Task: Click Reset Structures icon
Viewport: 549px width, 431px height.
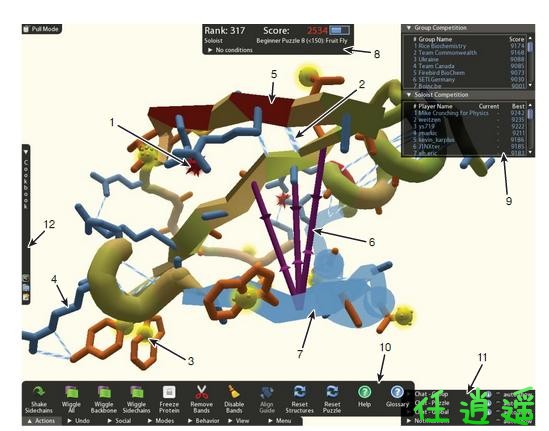Action: (x=299, y=392)
